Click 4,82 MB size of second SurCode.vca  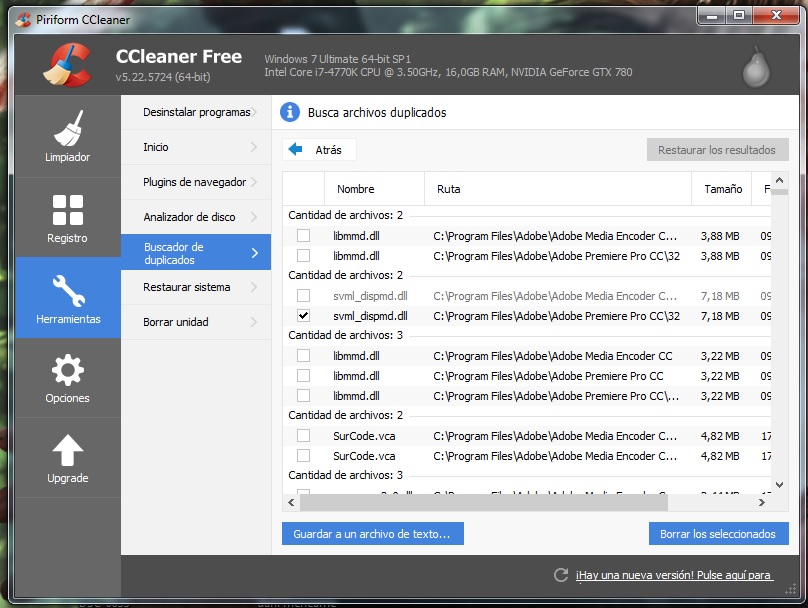coord(720,456)
